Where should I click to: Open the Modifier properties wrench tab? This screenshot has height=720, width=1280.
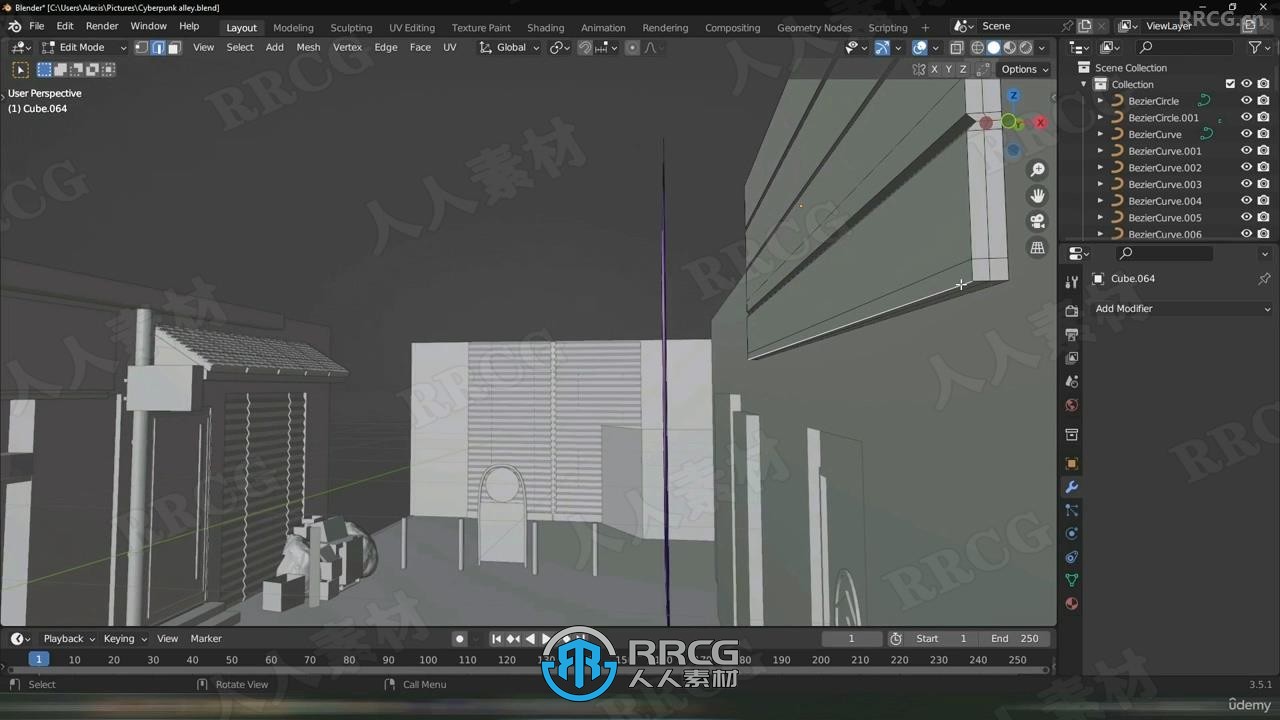click(x=1072, y=487)
